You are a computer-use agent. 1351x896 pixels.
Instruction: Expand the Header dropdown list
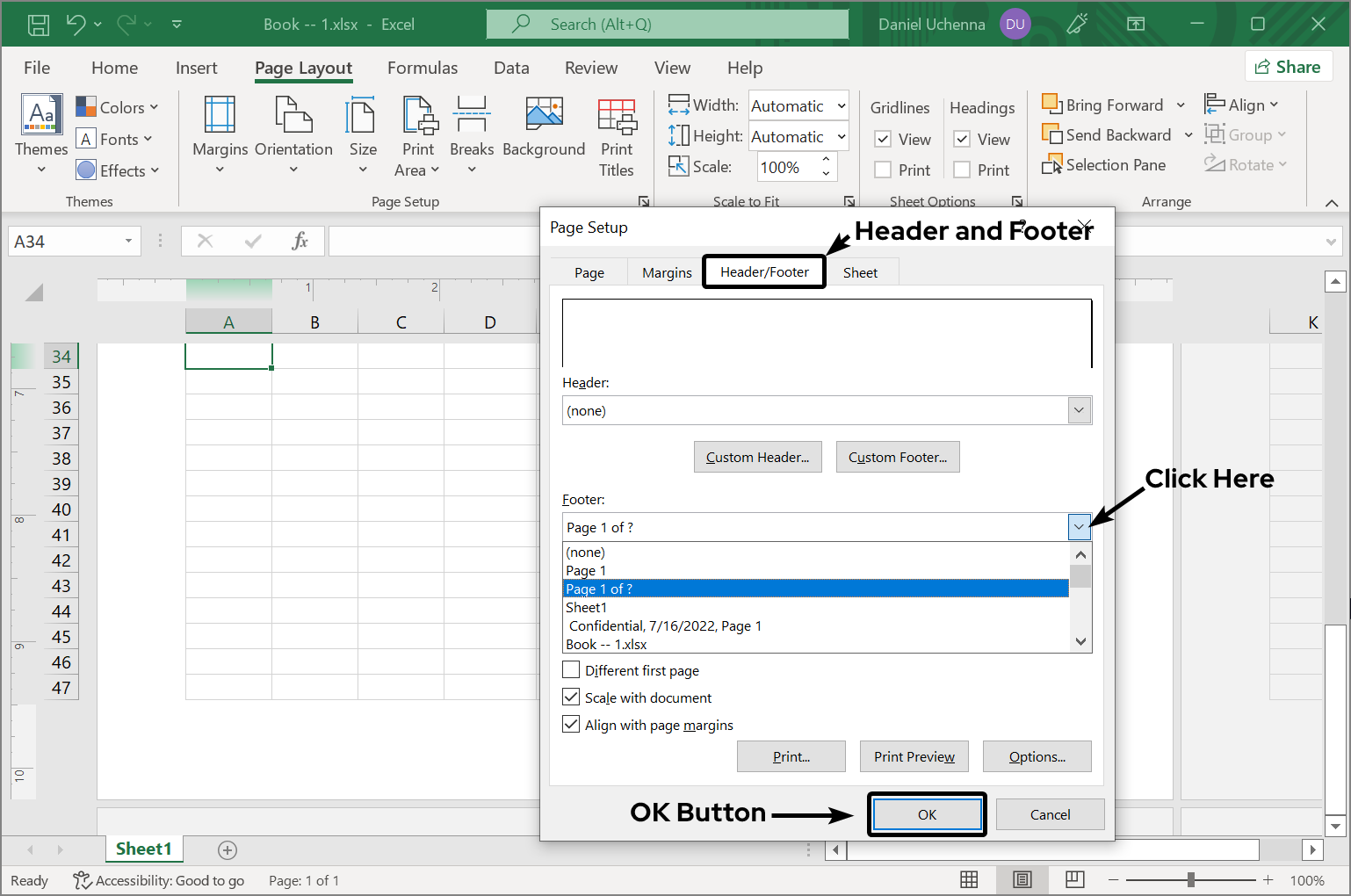point(1079,410)
